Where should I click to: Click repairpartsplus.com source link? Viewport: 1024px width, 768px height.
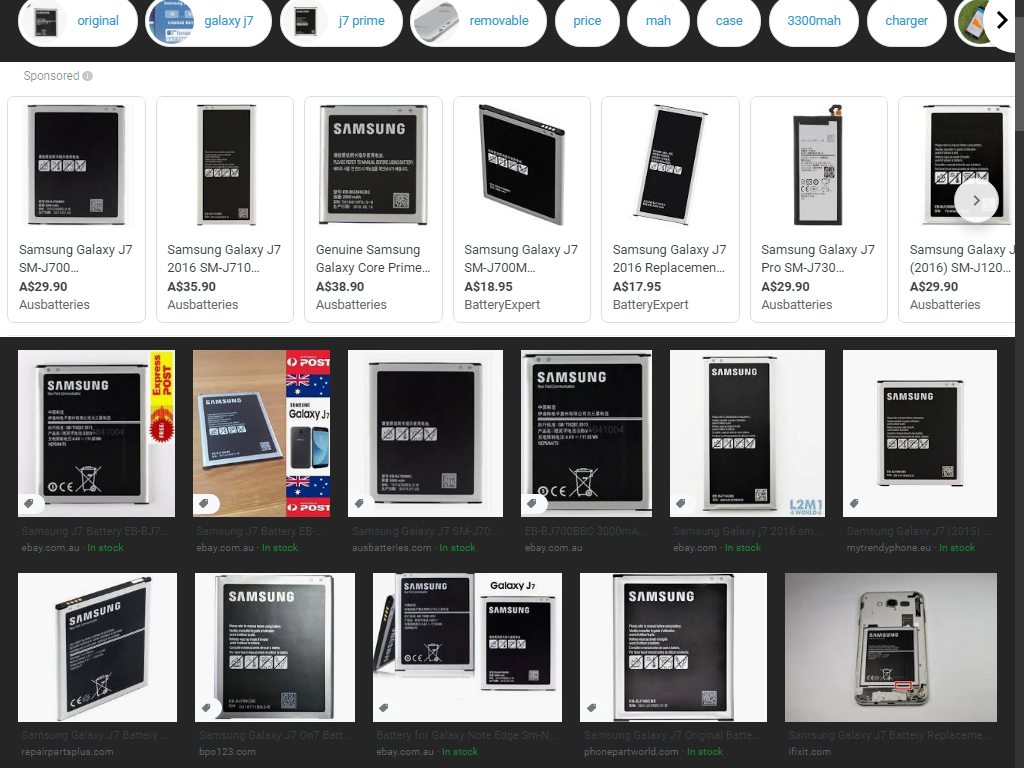tap(67, 752)
